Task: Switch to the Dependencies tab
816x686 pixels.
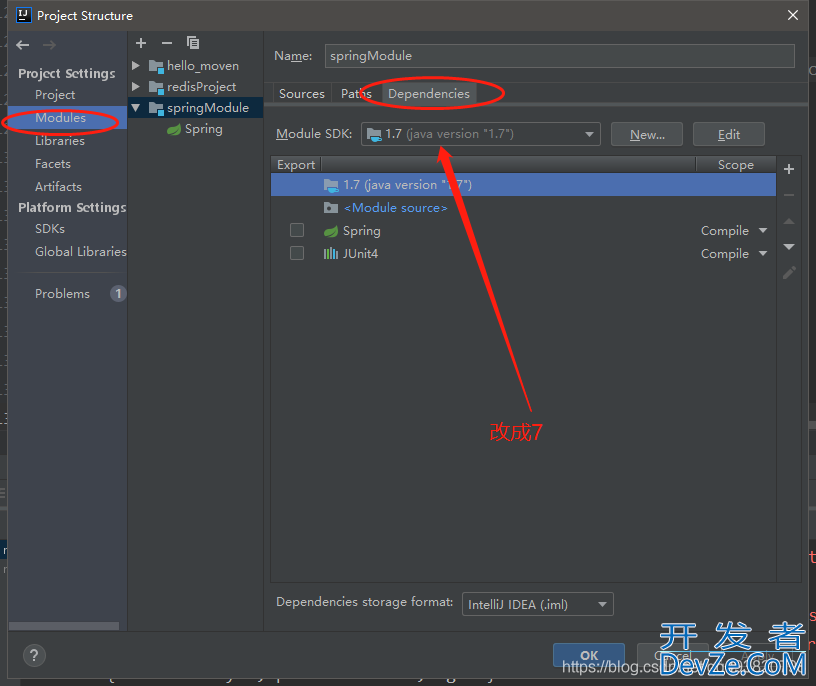Action: tap(429, 94)
